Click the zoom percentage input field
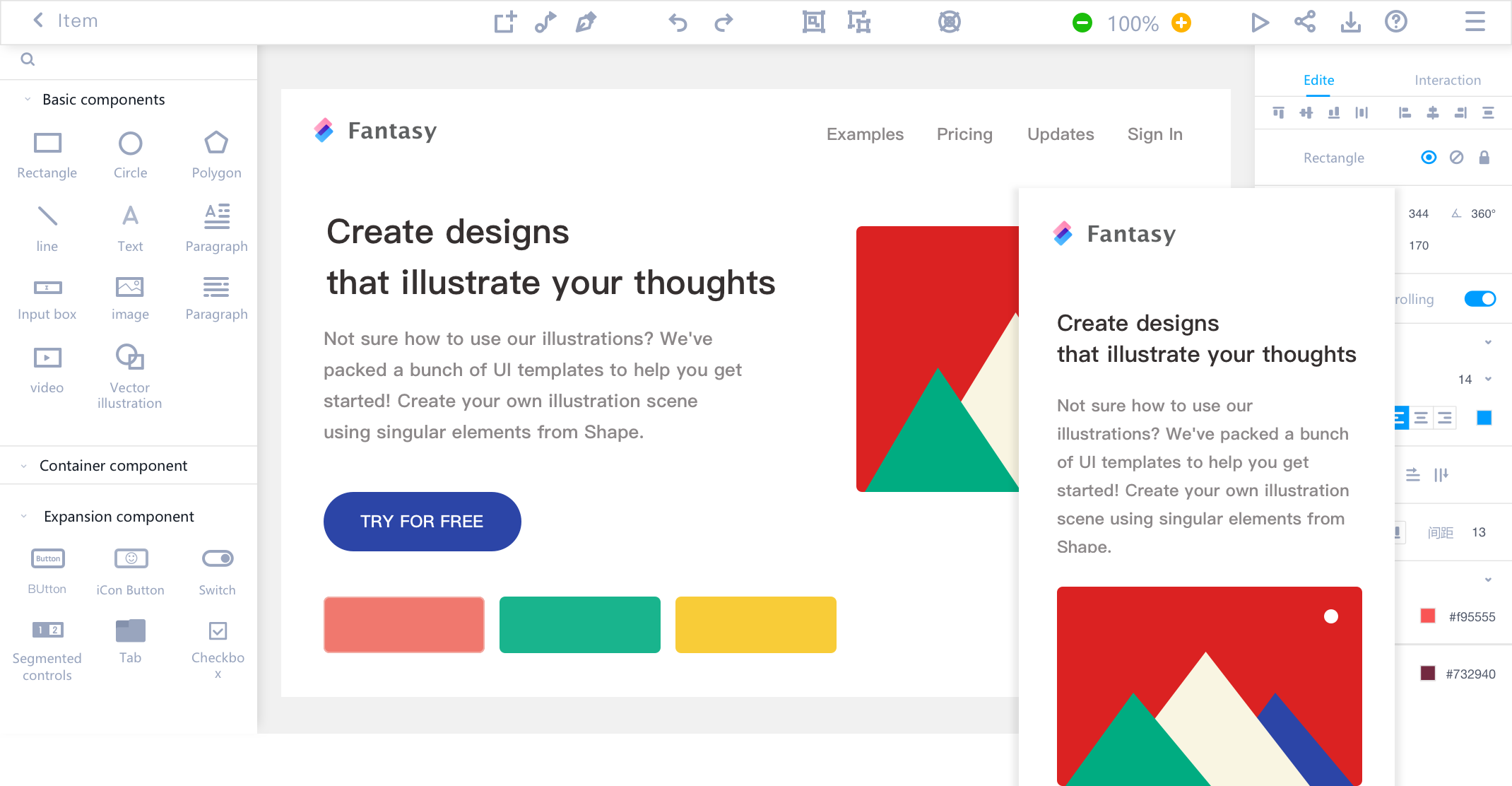Screen dimensions: 1512x786 point(1133,23)
